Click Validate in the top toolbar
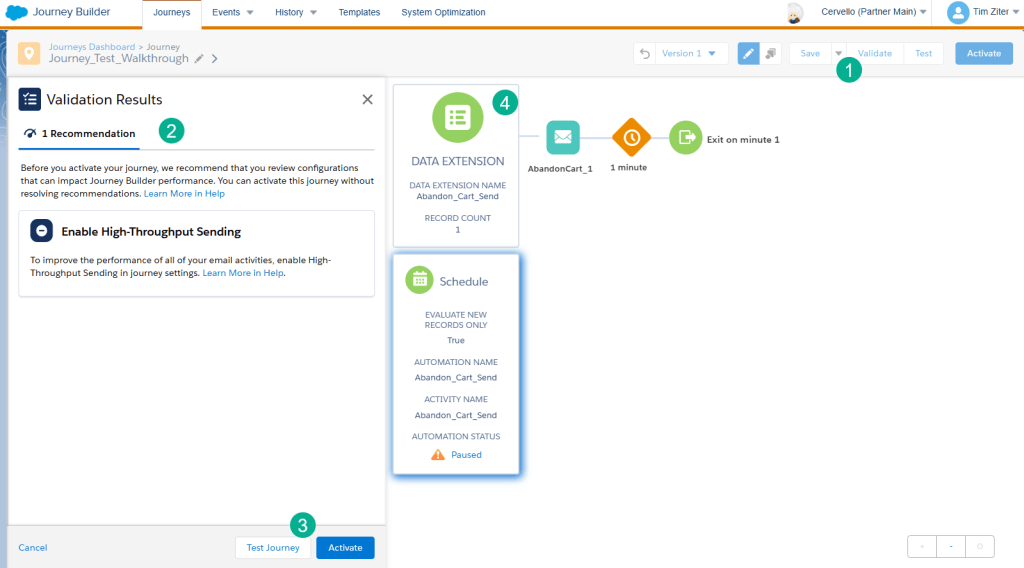This screenshot has width=1024, height=568. click(x=875, y=54)
